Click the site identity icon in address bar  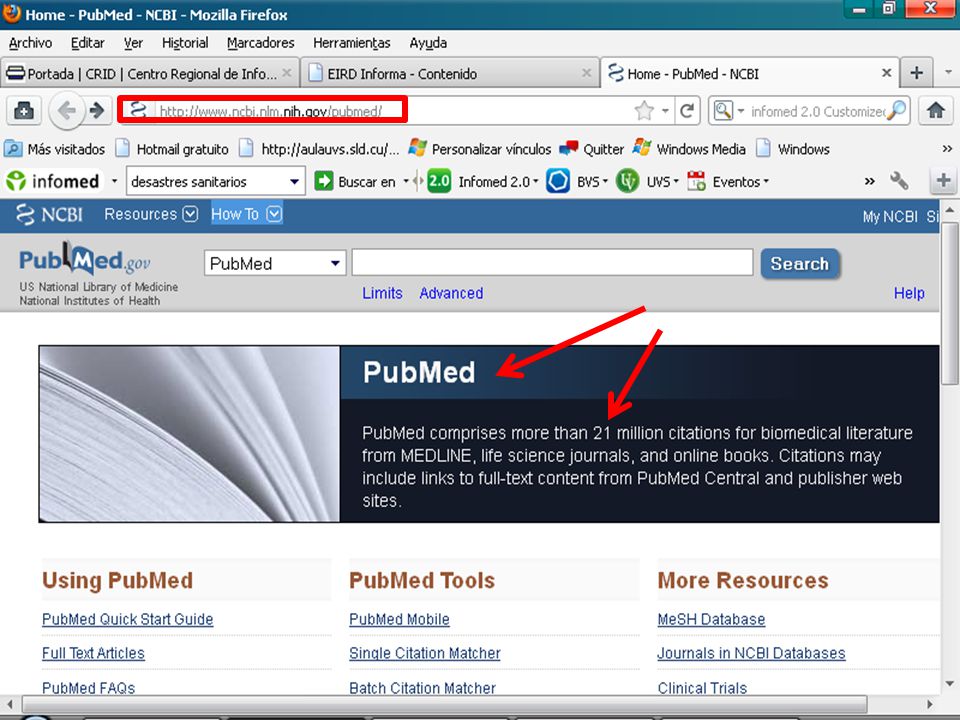[x=138, y=110]
